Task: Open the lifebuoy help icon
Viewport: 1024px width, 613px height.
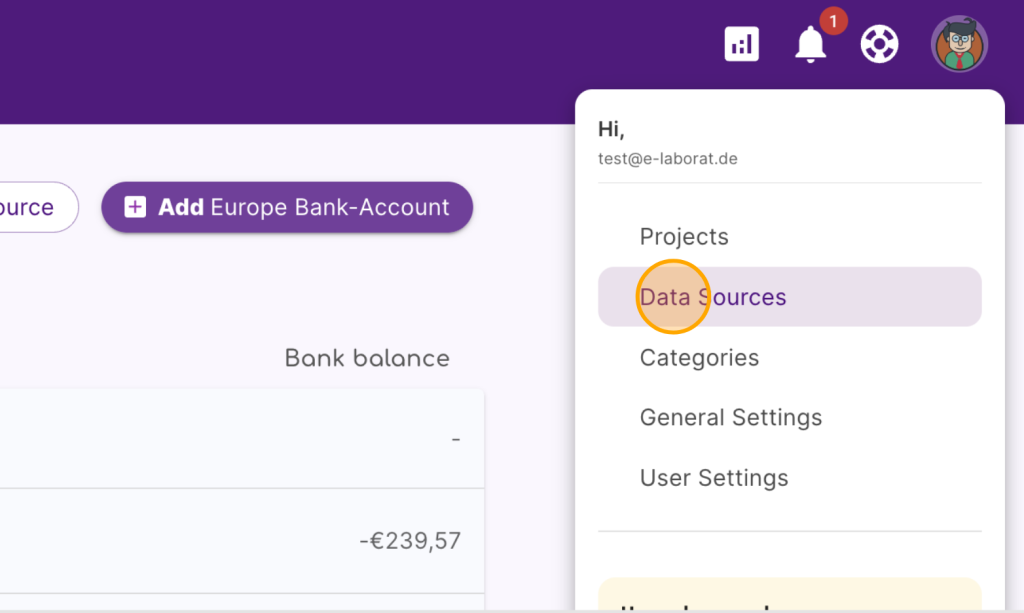Action: pyautogui.click(x=879, y=44)
